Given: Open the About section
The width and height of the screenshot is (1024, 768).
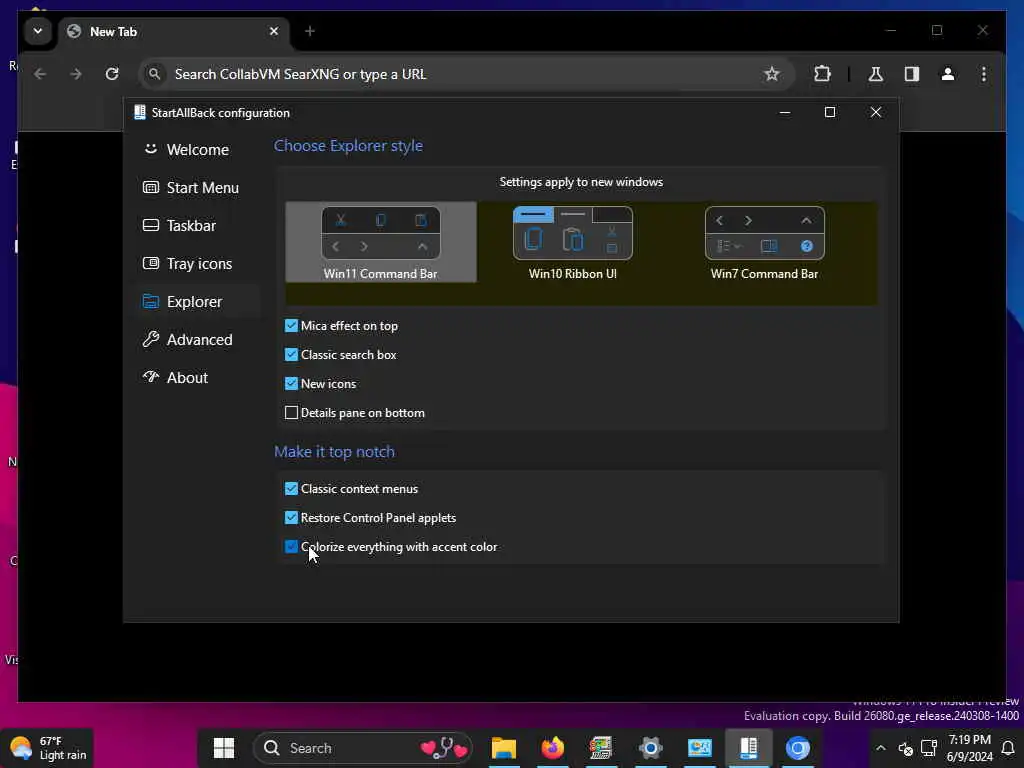Looking at the screenshot, I should tap(175, 377).
